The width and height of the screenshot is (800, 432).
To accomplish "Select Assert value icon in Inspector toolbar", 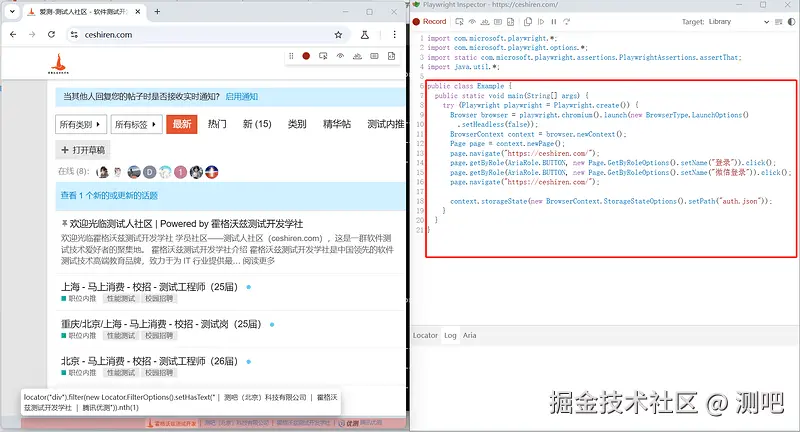I will click(497, 21).
